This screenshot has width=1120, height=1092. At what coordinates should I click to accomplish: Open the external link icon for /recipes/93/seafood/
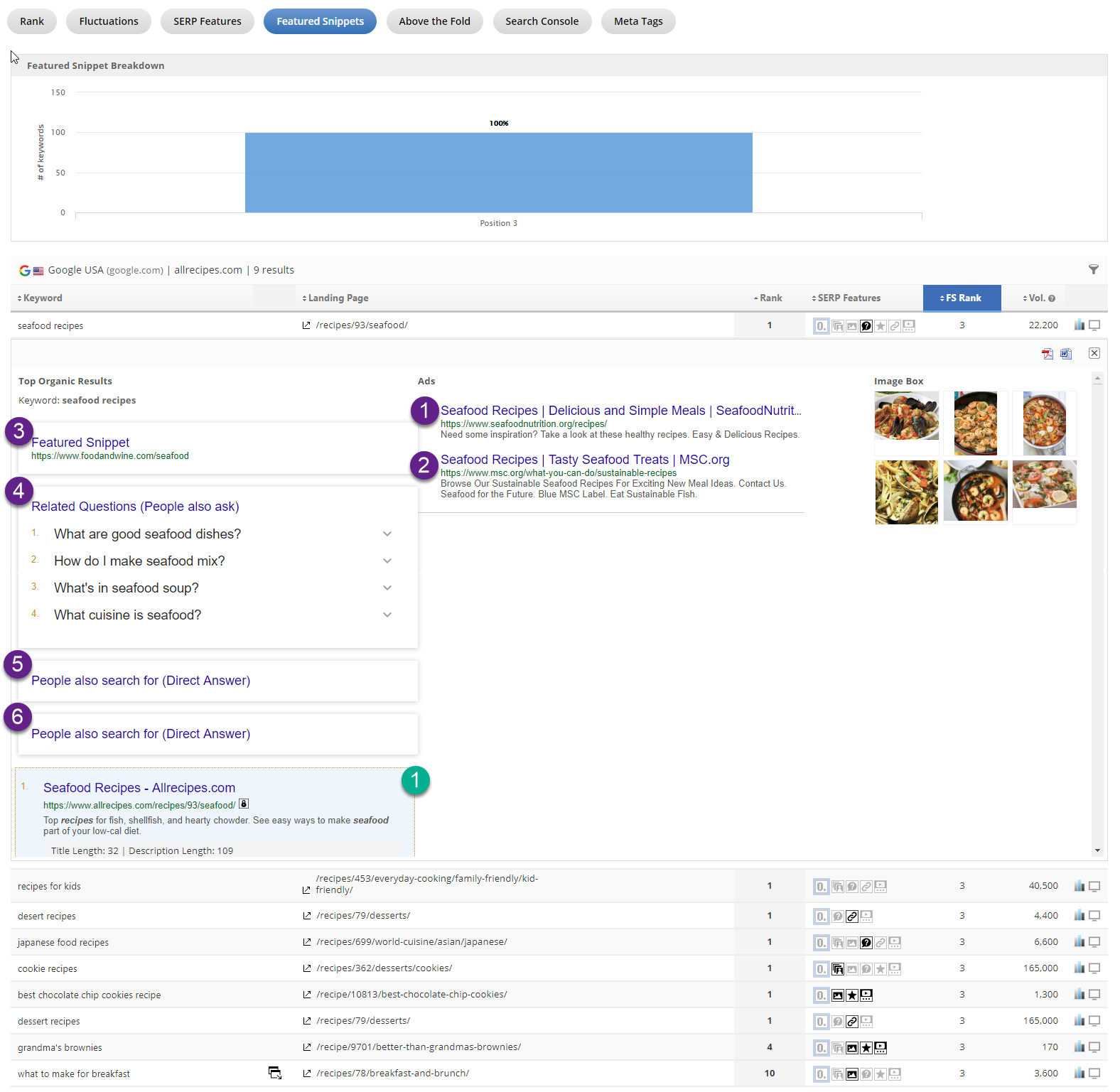(x=306, y=325)
